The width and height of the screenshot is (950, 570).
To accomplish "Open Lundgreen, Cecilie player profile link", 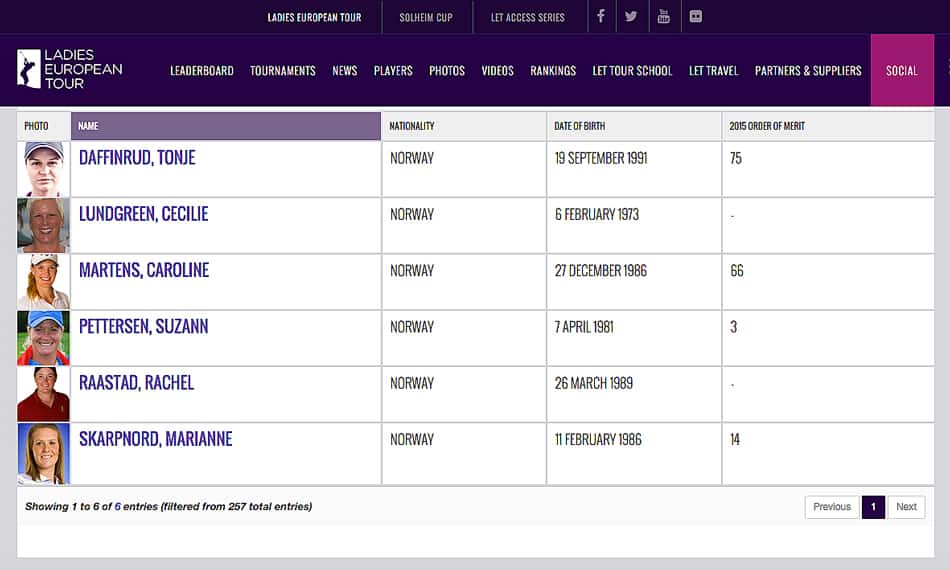I will coord(144,214).
